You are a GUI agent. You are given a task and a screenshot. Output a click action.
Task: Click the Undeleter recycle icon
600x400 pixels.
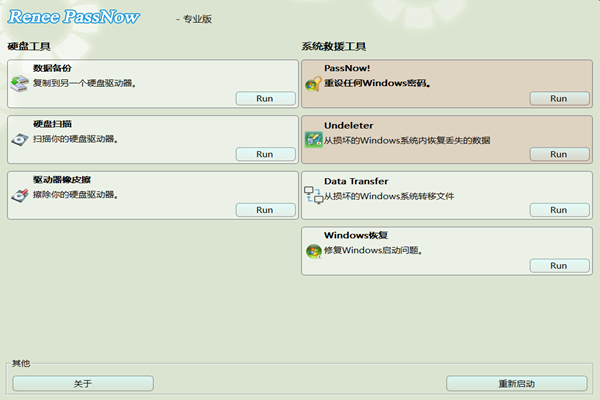click(x=314, y=139)
